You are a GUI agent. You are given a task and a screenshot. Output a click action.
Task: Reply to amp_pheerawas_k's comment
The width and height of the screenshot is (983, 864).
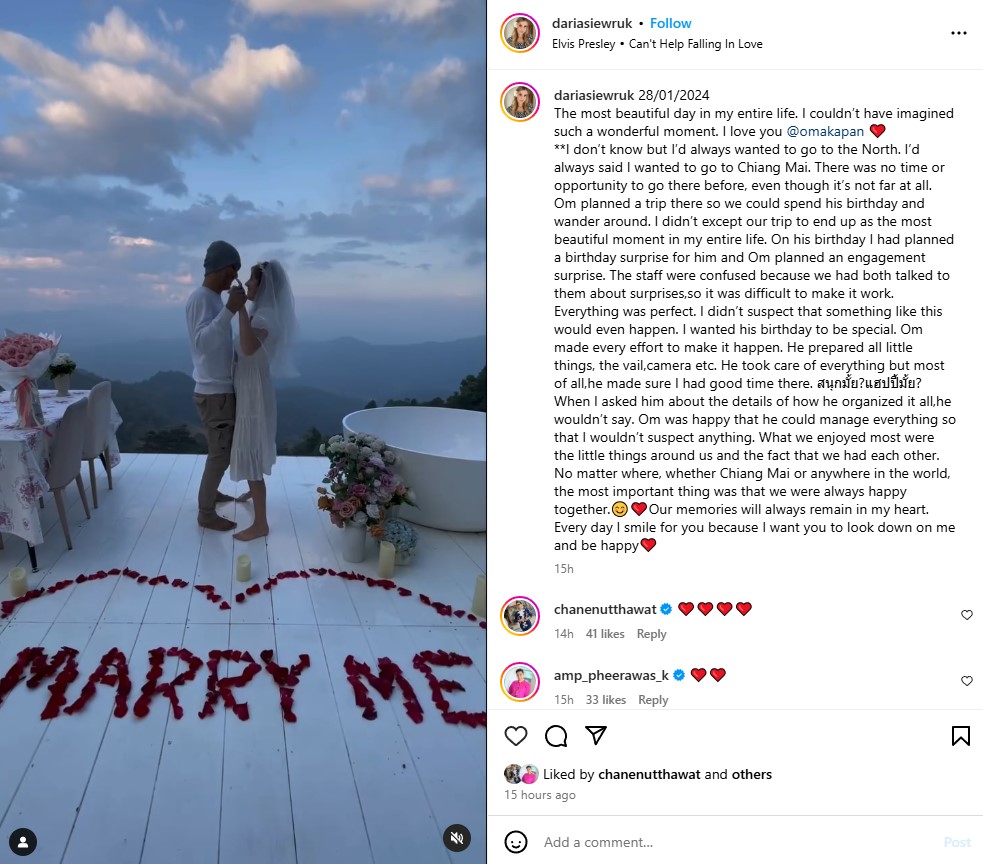point(653,700)
